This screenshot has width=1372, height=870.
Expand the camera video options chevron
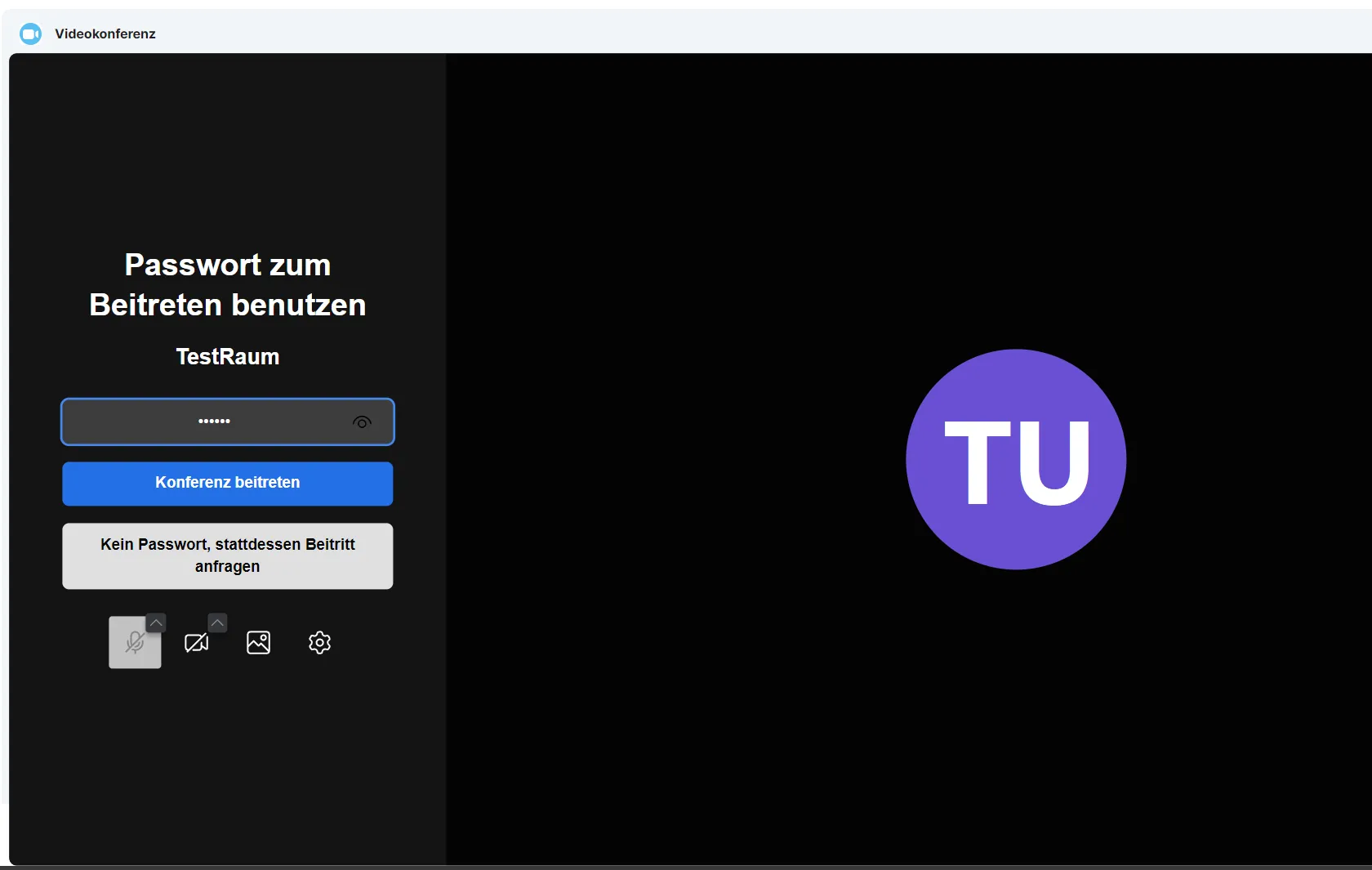click(x=217, y=622)
